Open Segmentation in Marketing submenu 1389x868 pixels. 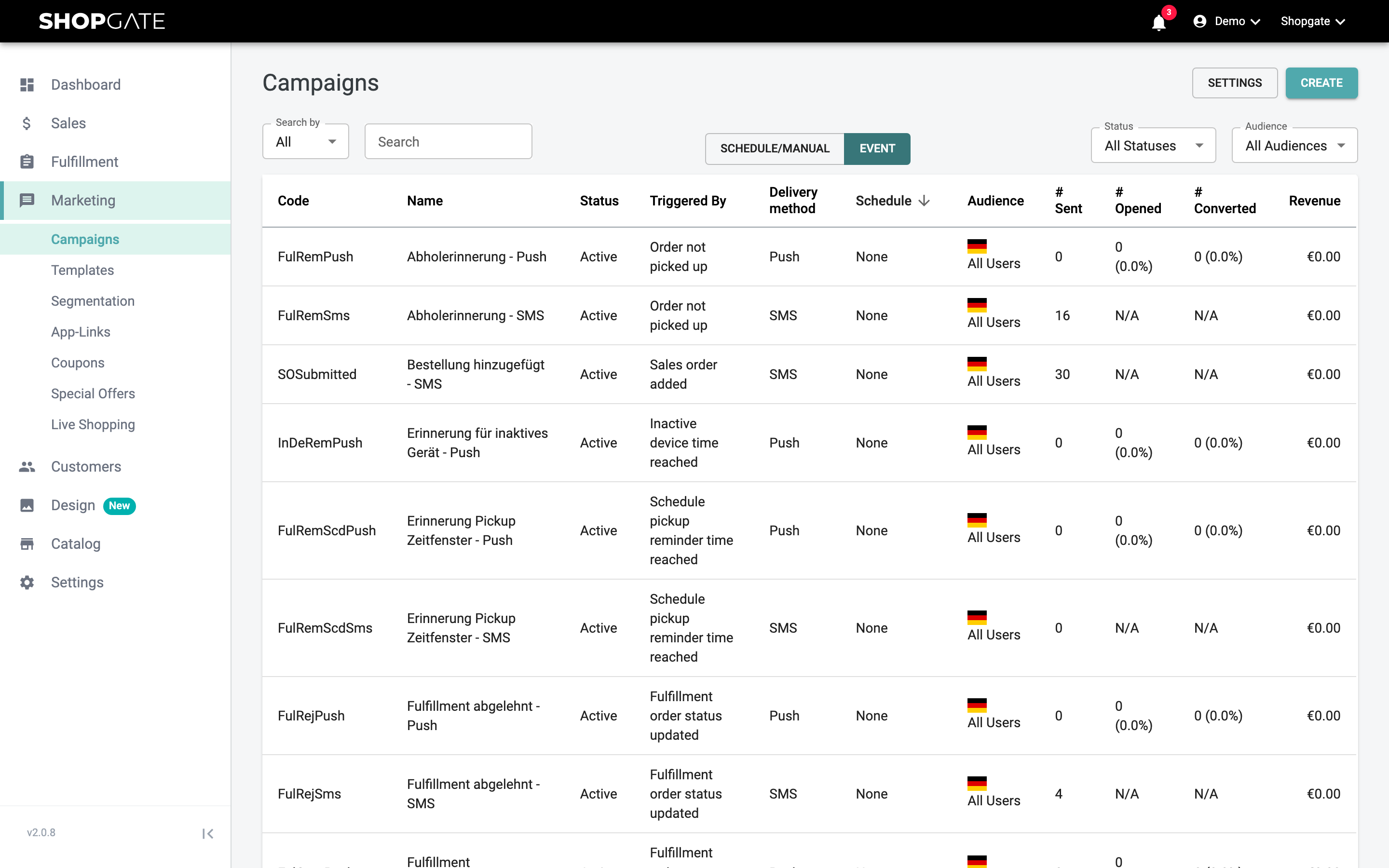coord(93,301)
